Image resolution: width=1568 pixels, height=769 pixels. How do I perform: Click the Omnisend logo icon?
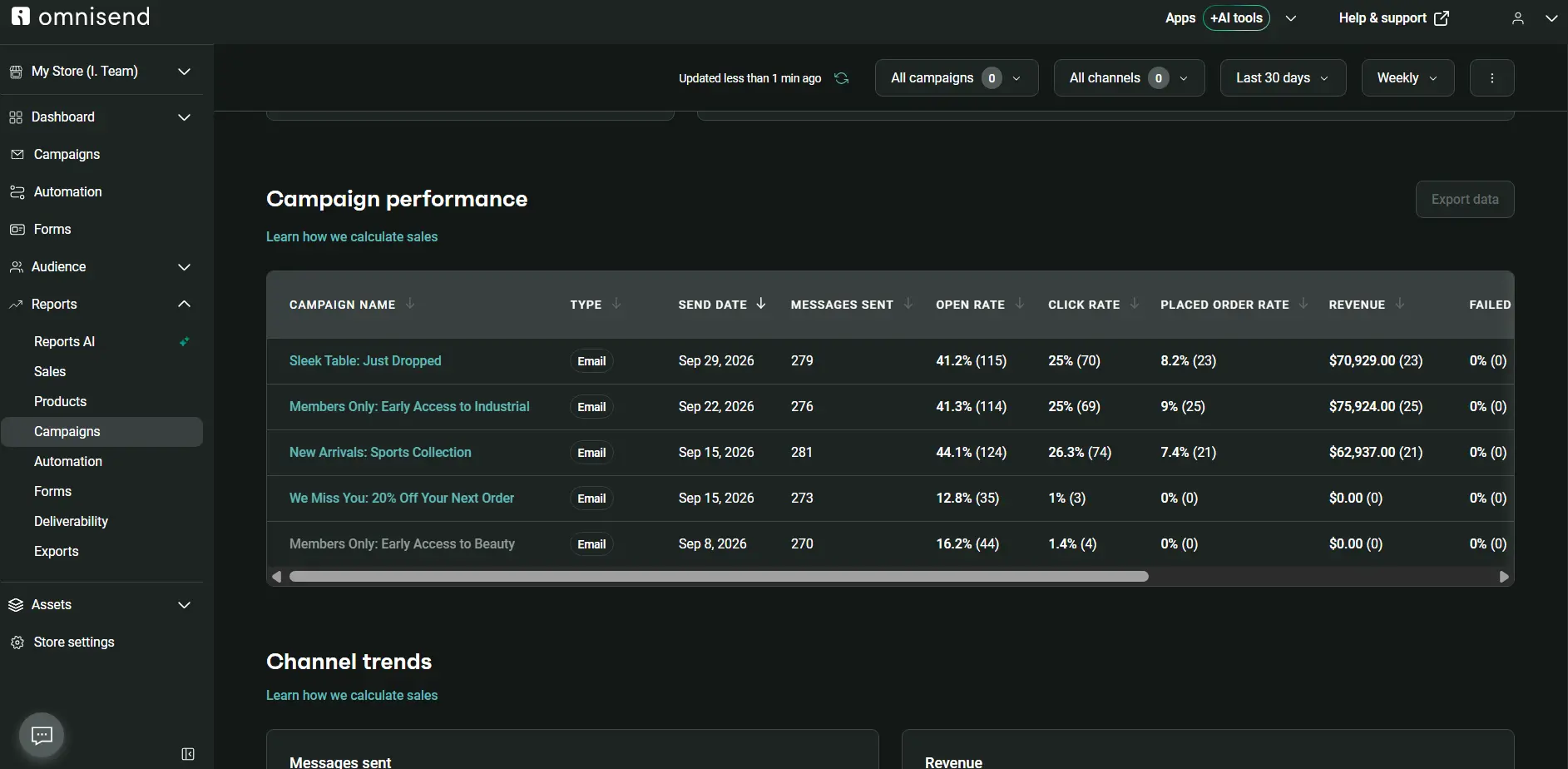coord(21,16)
